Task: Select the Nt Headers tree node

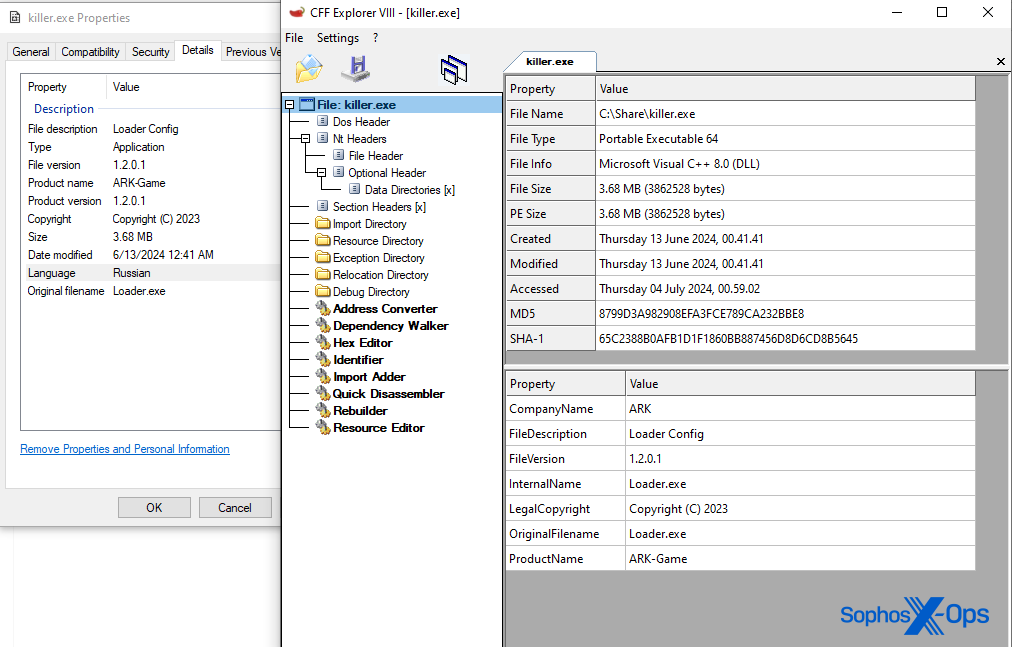Action: coord(359,139)
